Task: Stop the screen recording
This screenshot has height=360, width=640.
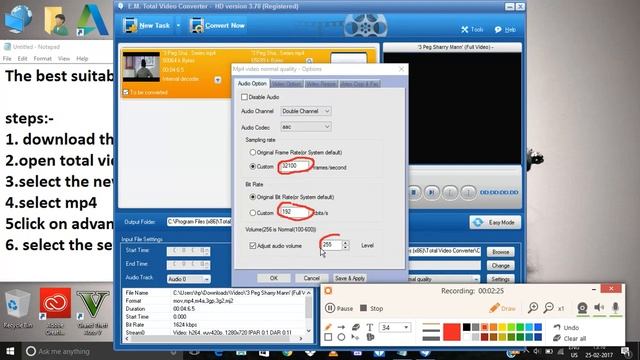Action: tap(371, 308)
